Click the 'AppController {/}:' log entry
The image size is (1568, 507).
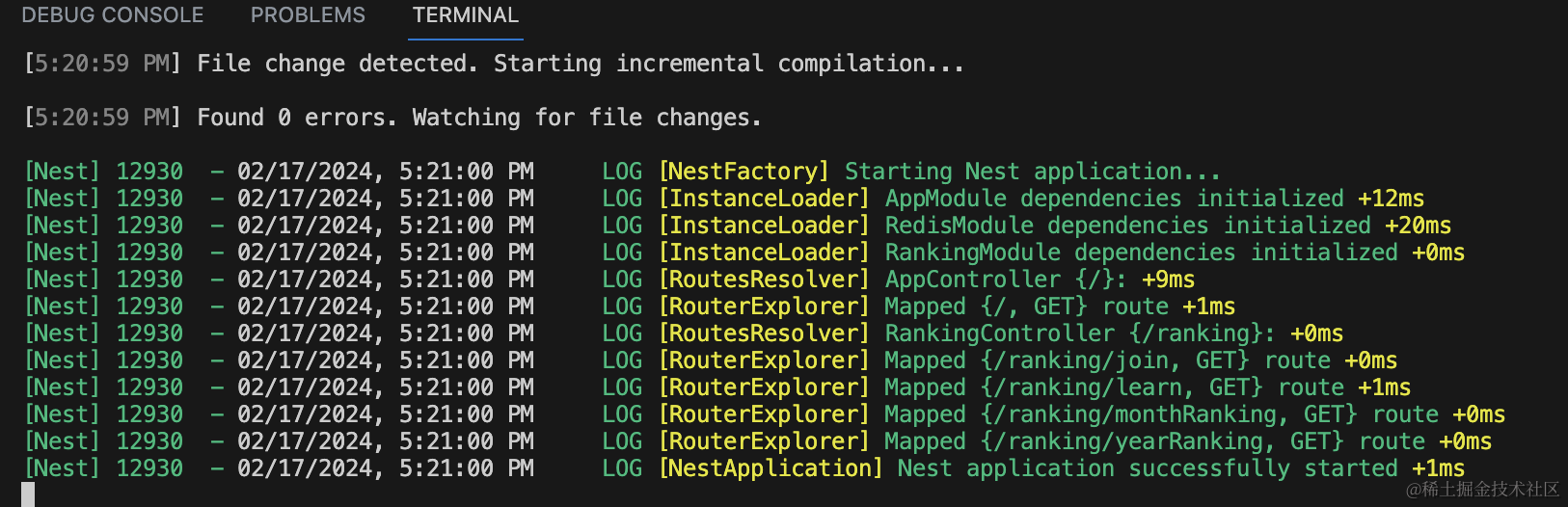[1005, 280]
